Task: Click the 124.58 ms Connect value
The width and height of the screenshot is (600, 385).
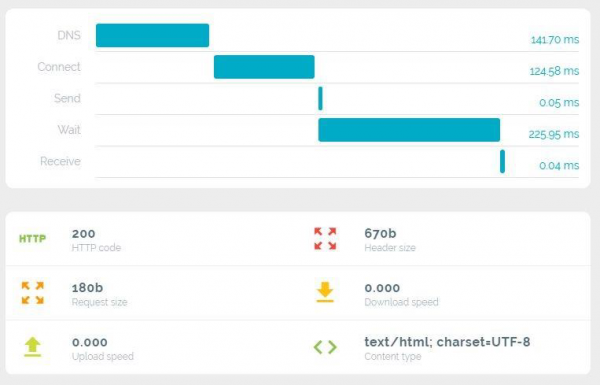Action: pos(554,71)
